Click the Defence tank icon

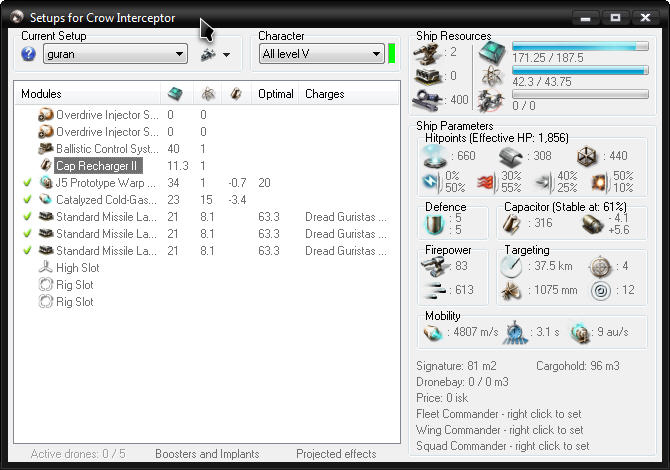(435, 224)
